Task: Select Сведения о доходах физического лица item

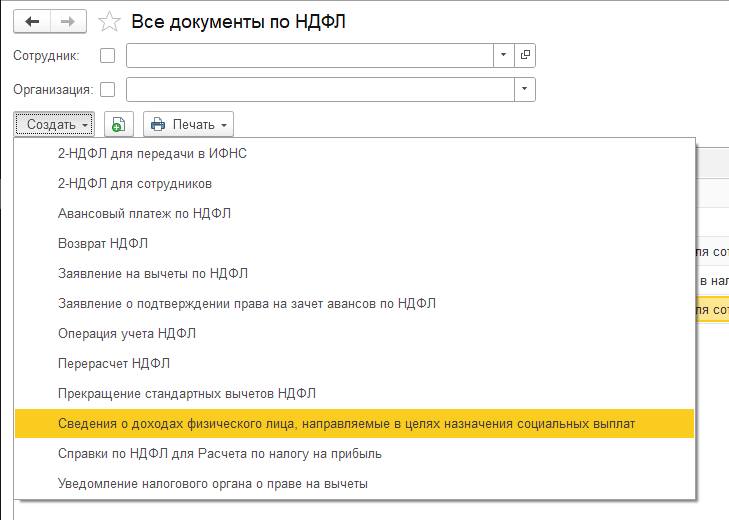Action: [347, 424]
